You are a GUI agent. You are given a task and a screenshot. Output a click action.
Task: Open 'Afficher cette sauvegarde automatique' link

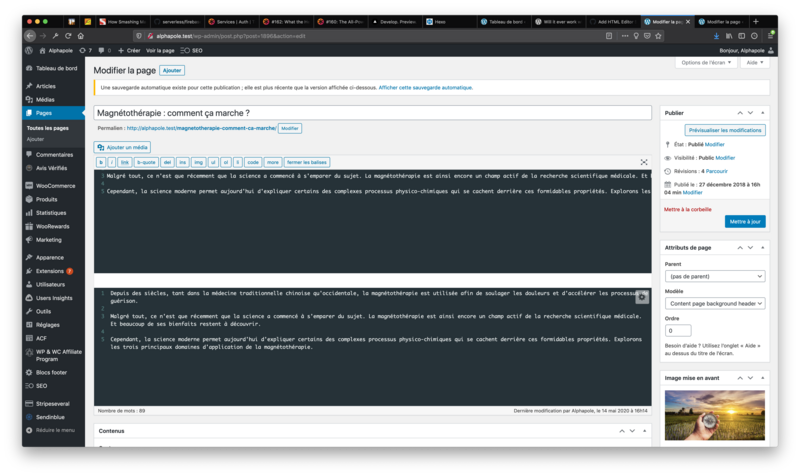[426, 88]
